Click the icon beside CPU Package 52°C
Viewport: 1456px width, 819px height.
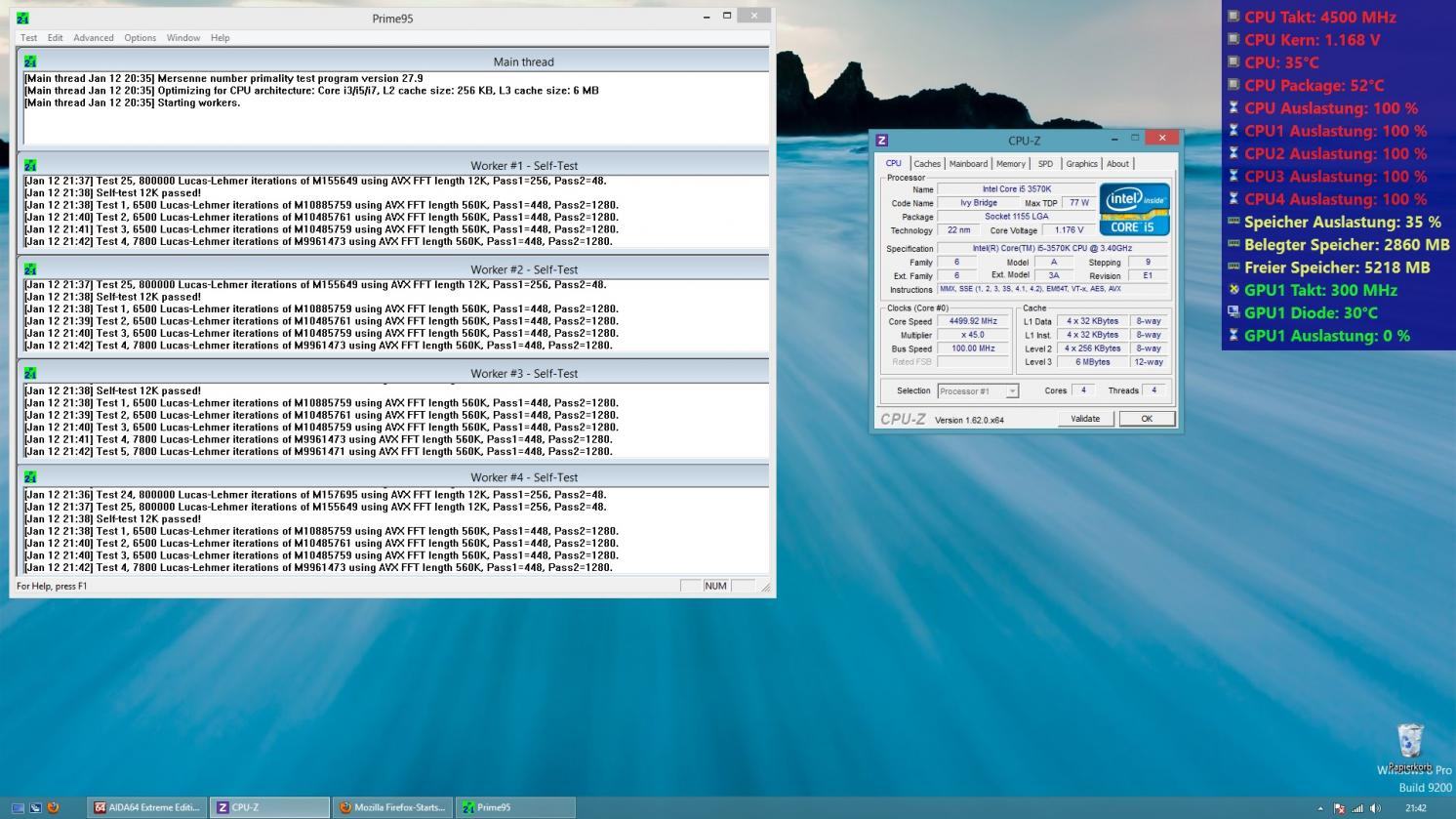(1234, 85)
